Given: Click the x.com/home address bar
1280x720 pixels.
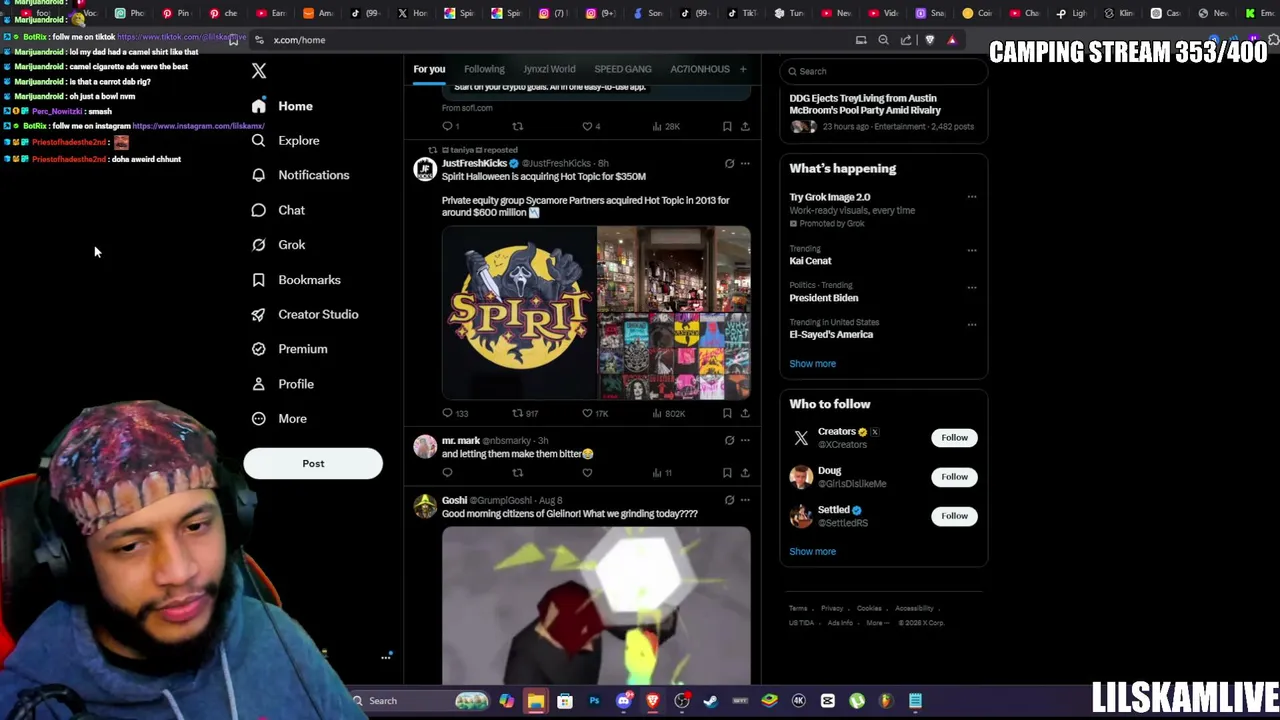Looking at the screenshot, I should 550,40.
